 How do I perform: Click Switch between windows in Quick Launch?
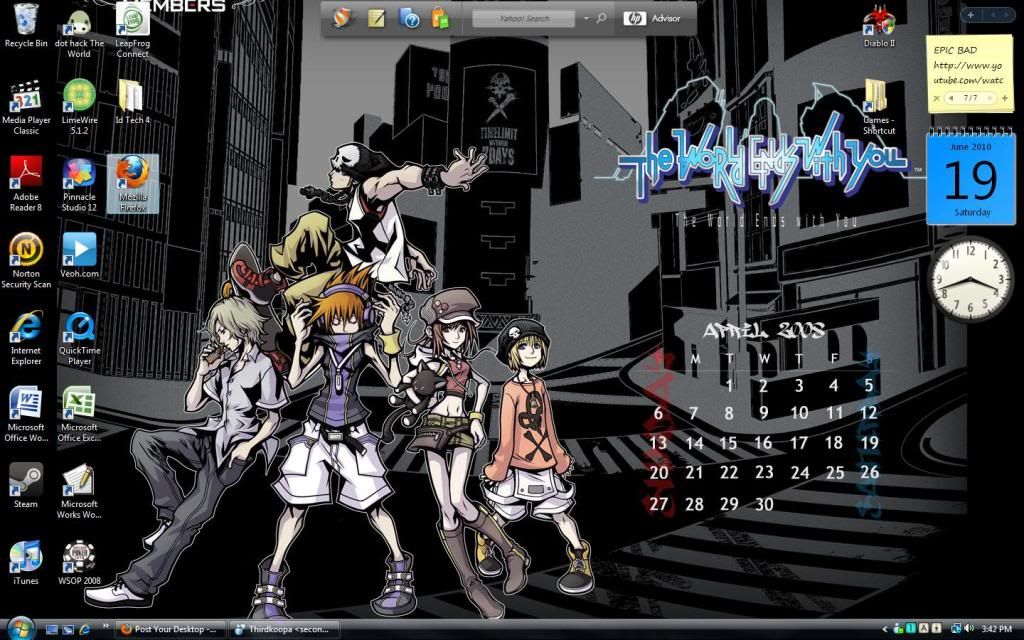[68, 630]
